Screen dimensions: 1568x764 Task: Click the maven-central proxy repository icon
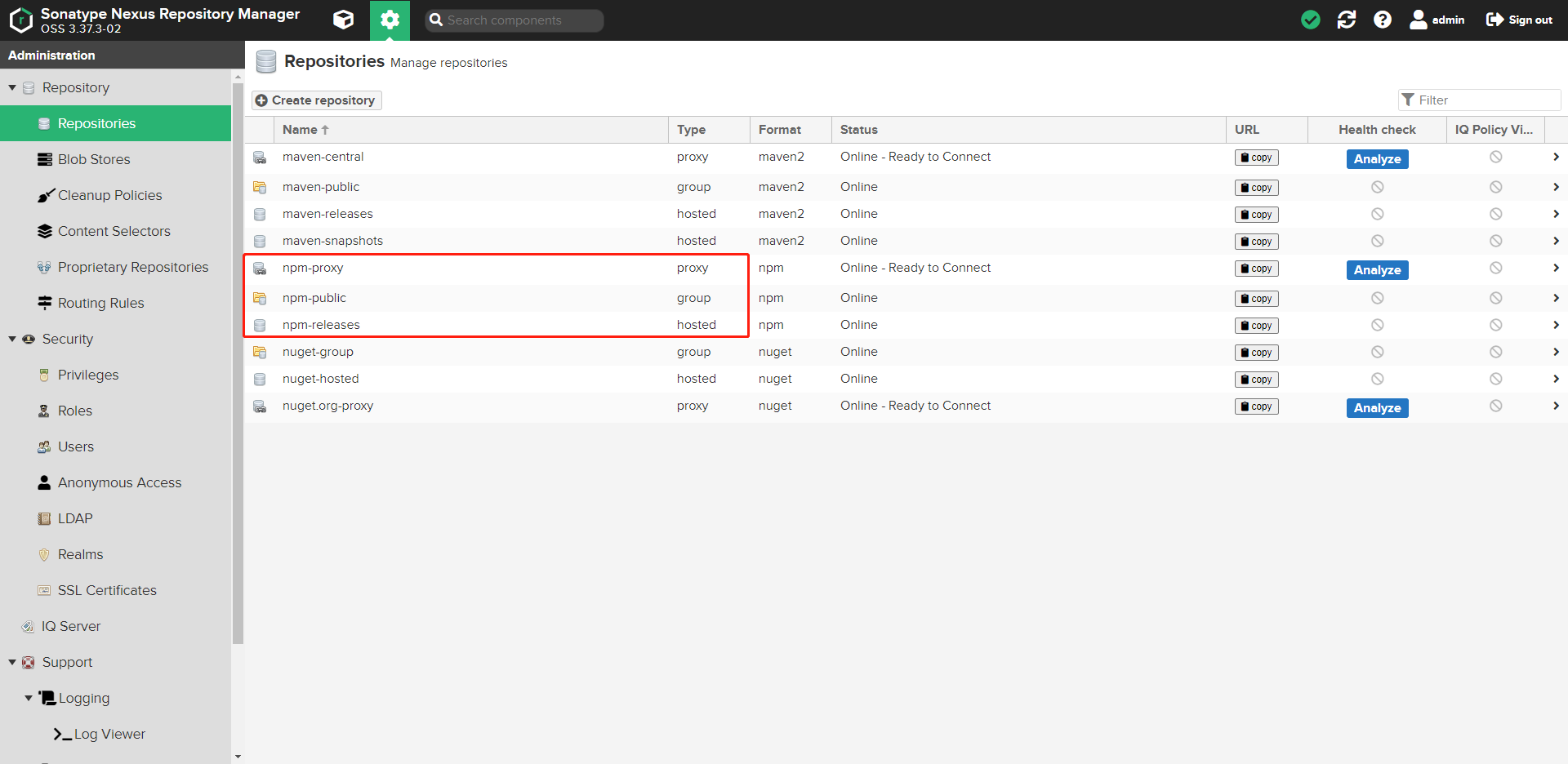[260, 158]
